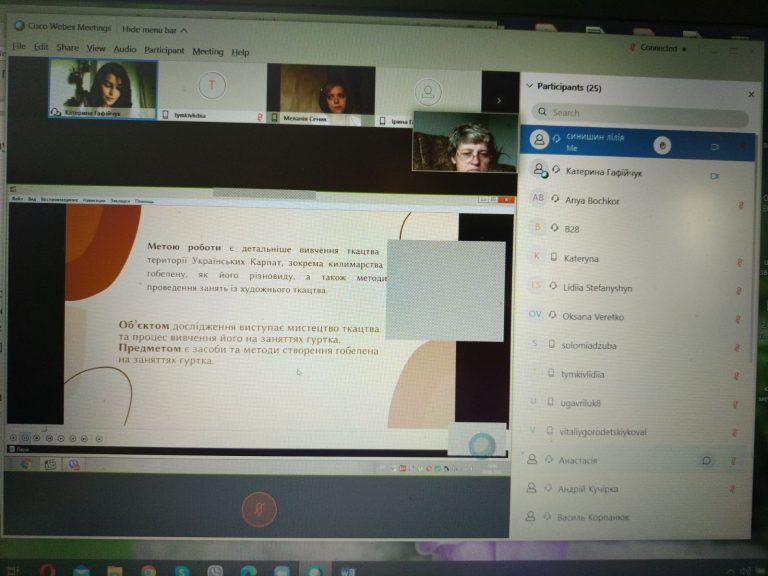Click muted mic icon beside Anya Bochkor
The image size is (768, 576).
coord(741,205)
